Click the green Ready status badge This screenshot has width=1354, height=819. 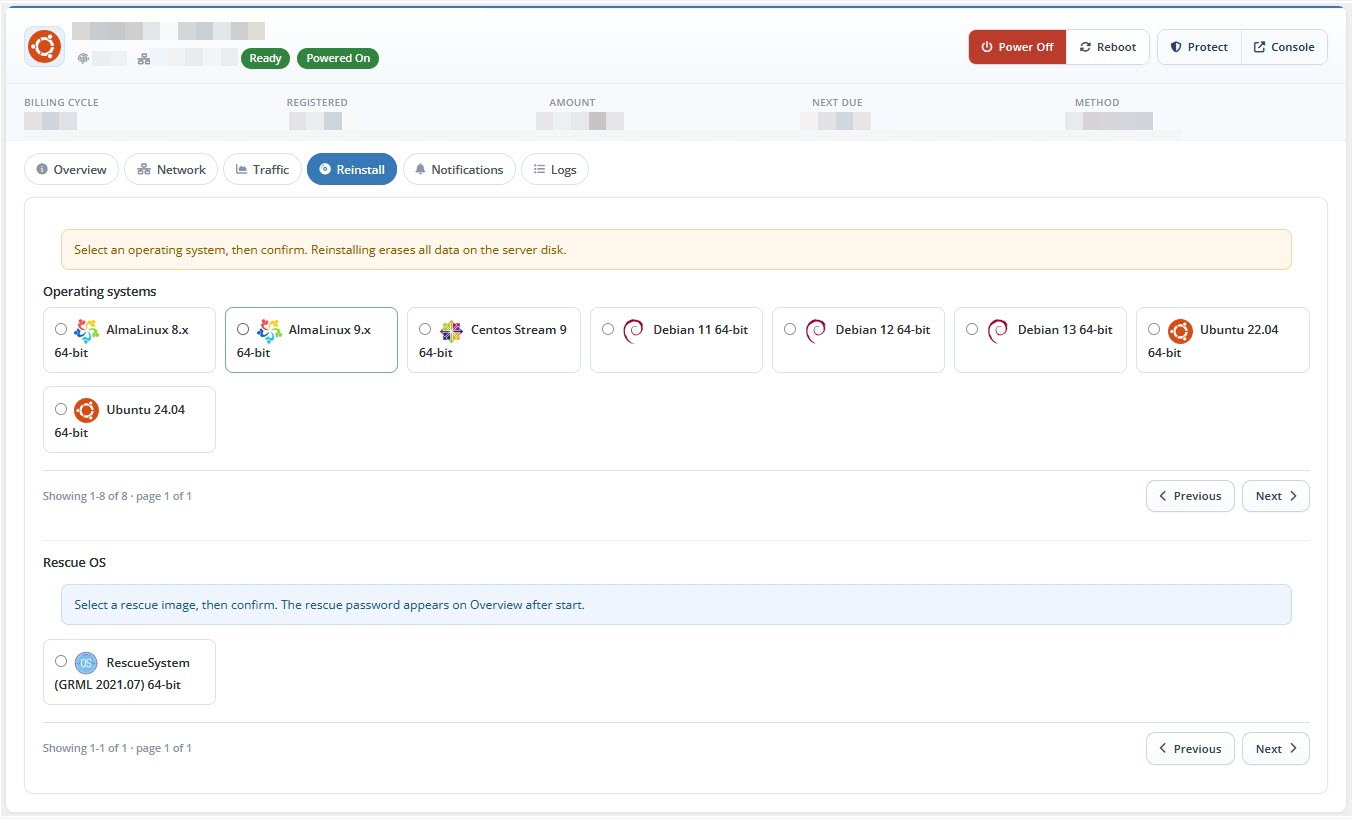click(x=265, y=58)
